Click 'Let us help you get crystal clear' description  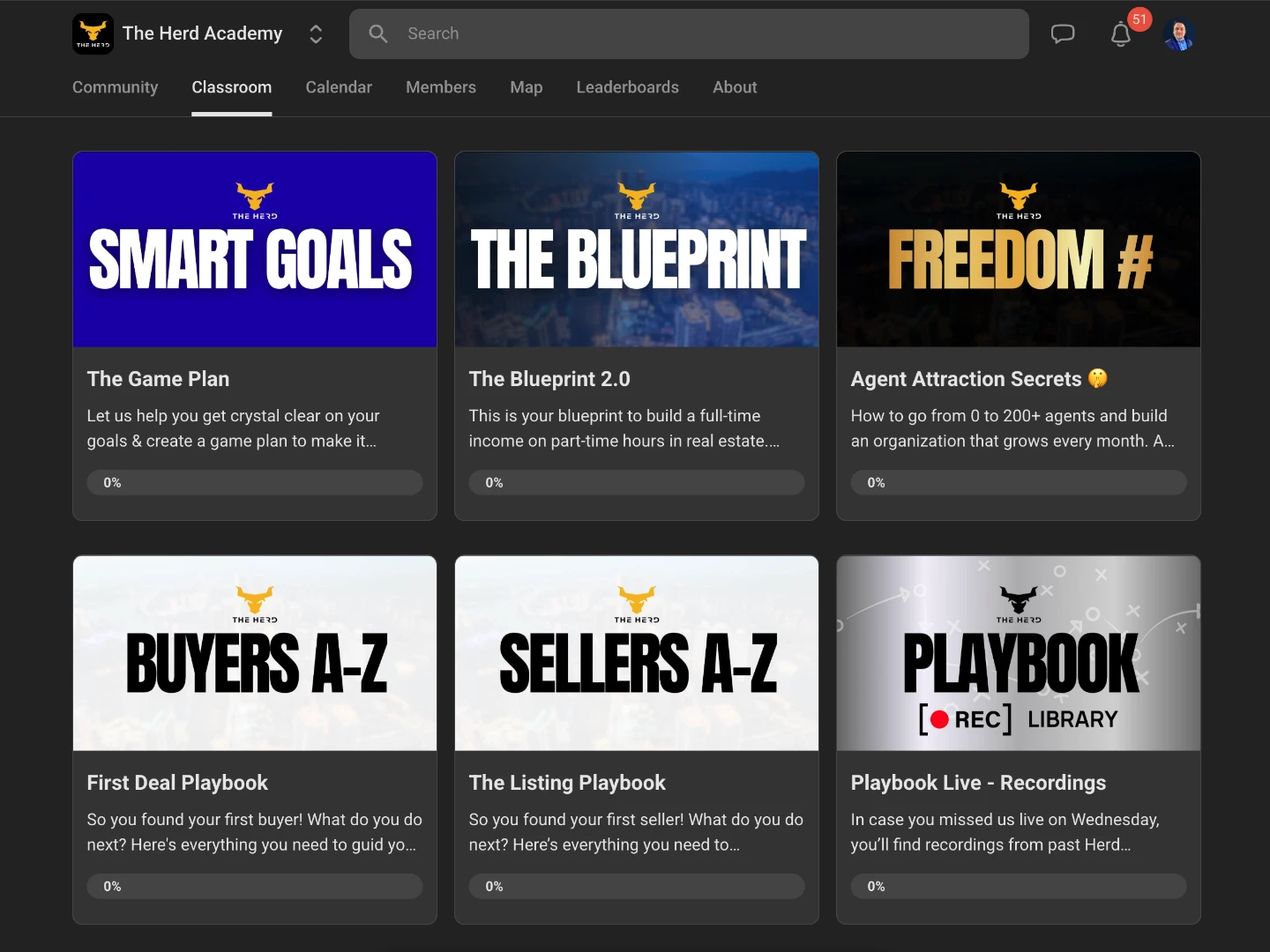tap(233, 428)
